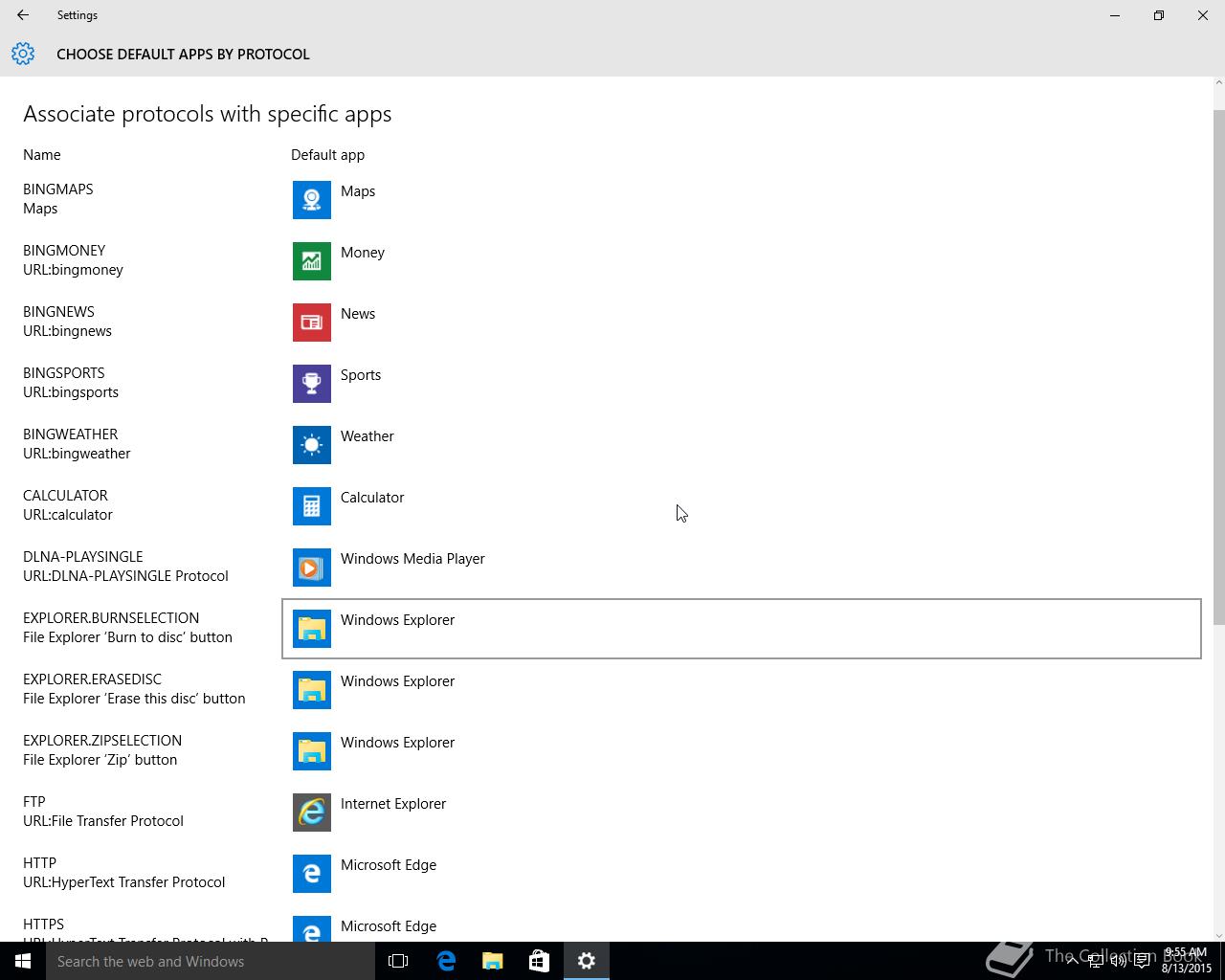This screenshot has width=1225, height=980.
Task: Click the Money app icon for BINGMONEY
Action: pos(312,261)
